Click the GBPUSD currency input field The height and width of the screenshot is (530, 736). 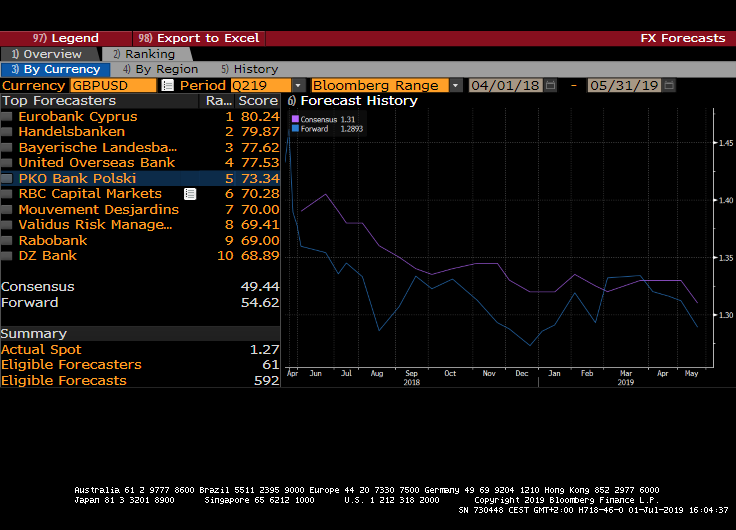click(112, 85)
